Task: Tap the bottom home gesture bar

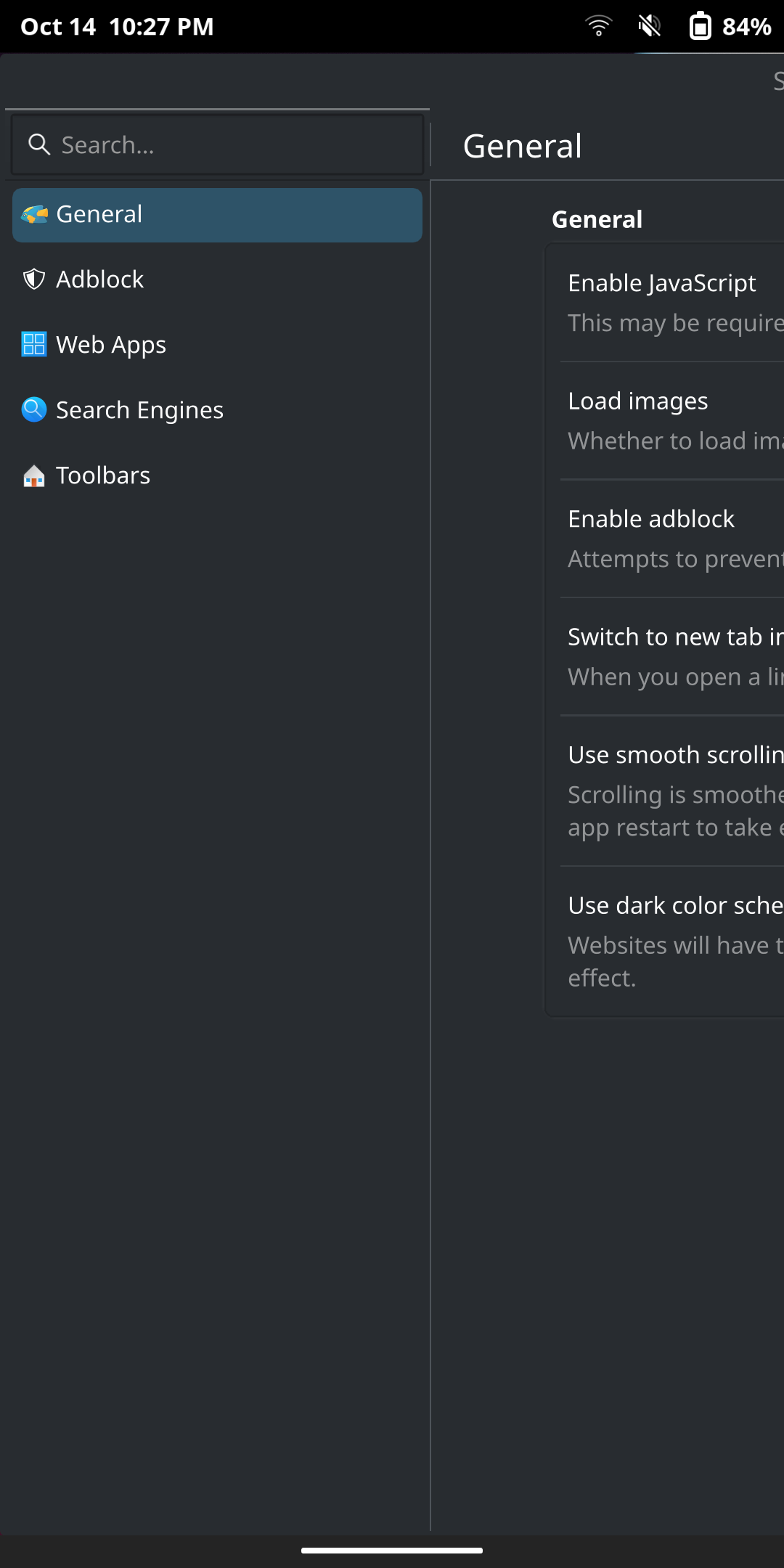Action: point(392,1551)
